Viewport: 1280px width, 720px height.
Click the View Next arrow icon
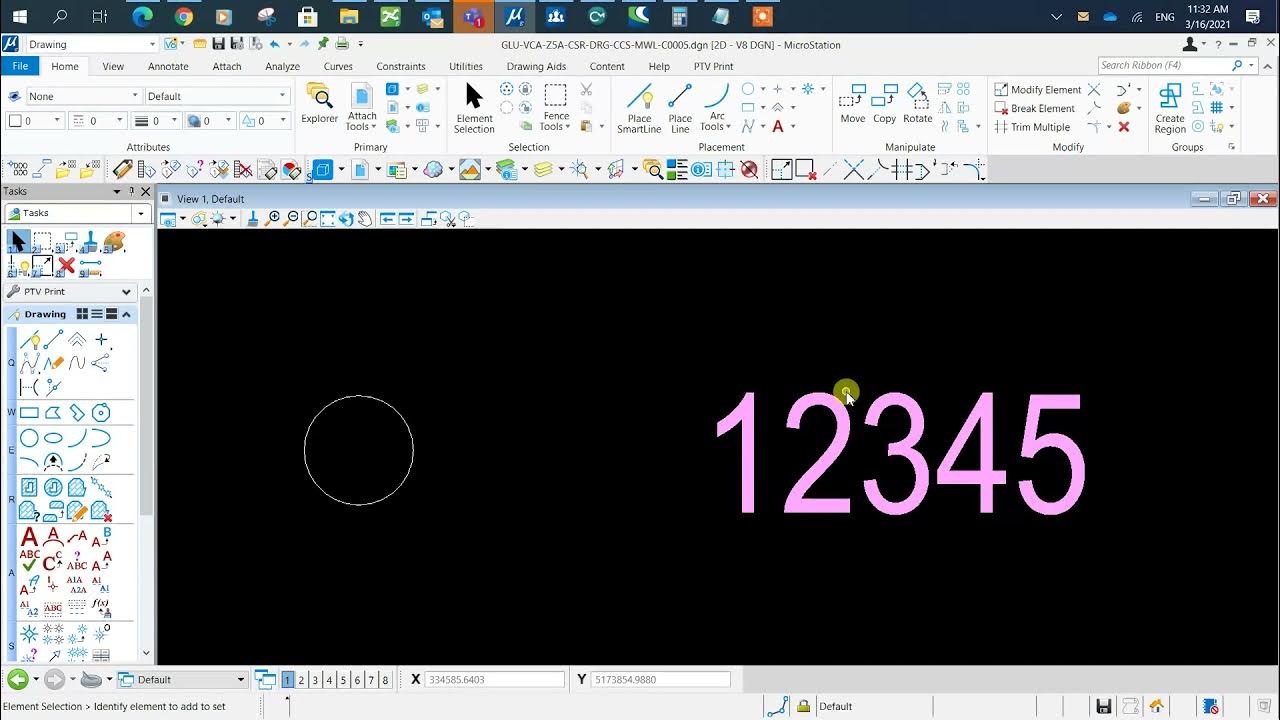click(x=406, y=218)
